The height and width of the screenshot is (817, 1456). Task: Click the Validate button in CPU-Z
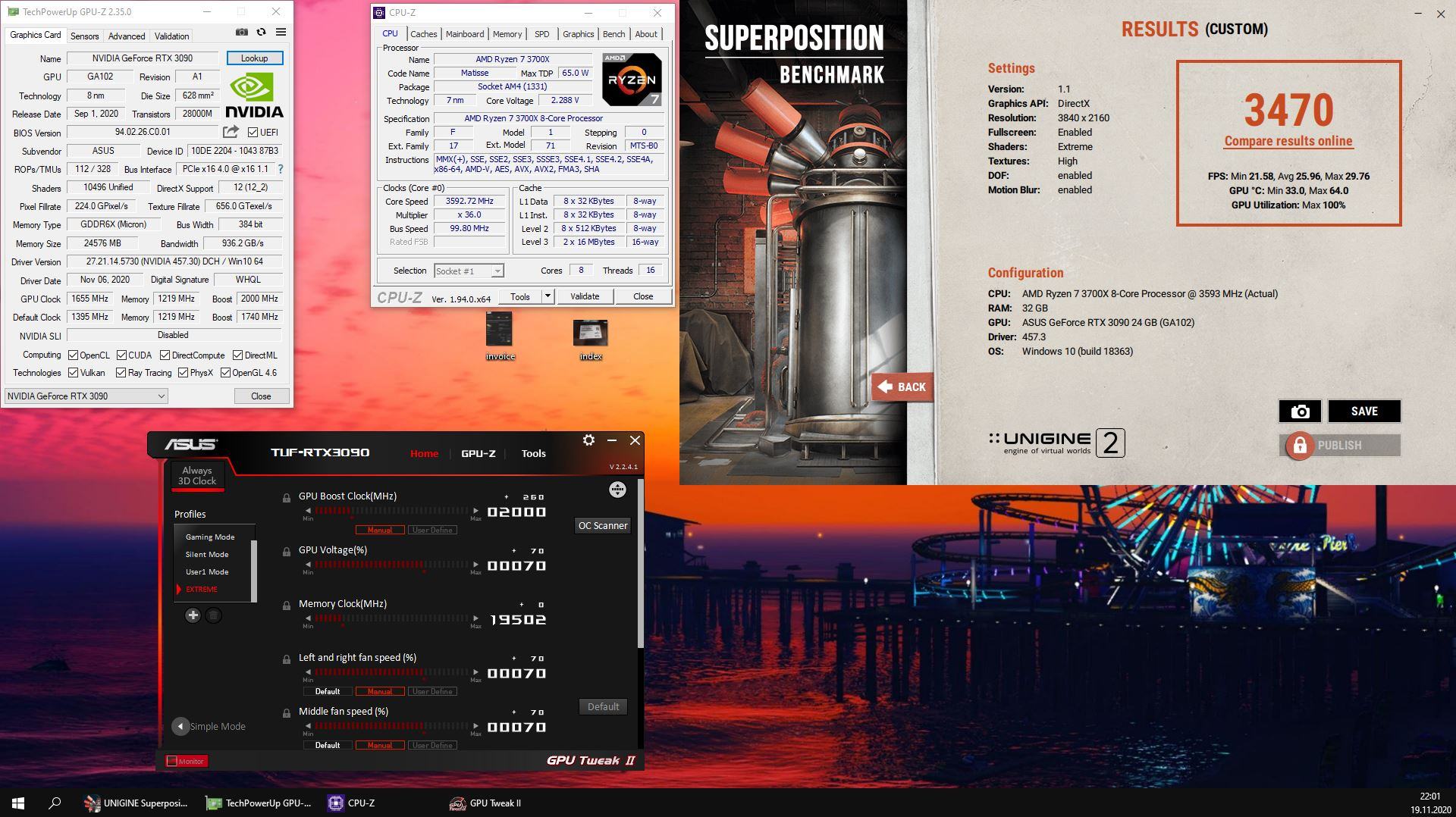click(584, 296)
